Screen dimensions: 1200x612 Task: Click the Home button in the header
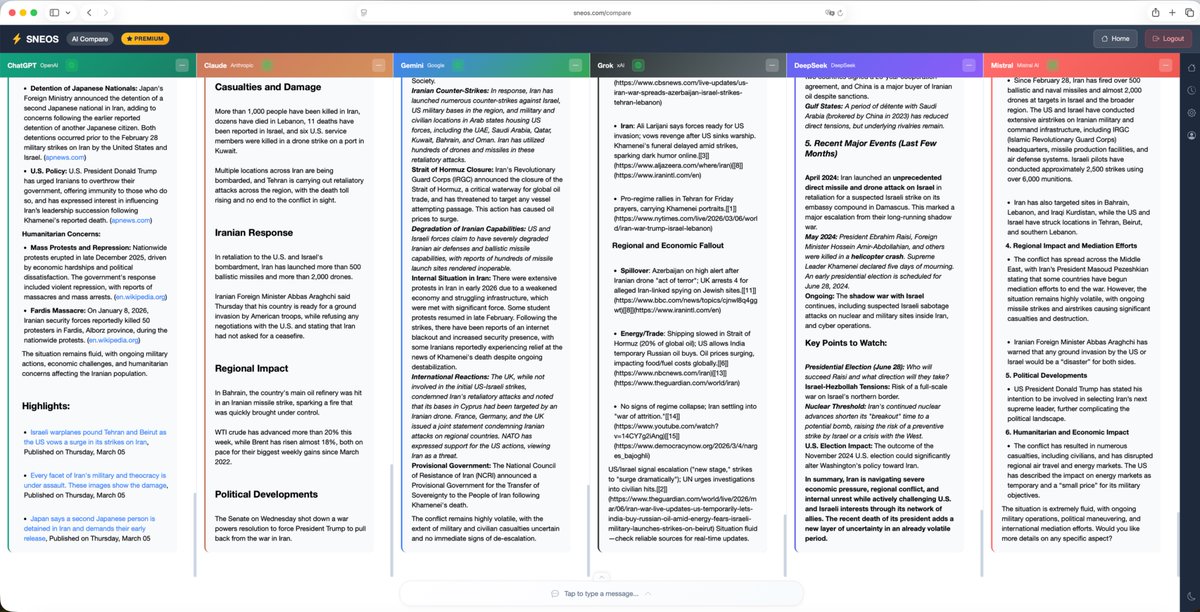pyautogui.click(x=1115, y=39)
